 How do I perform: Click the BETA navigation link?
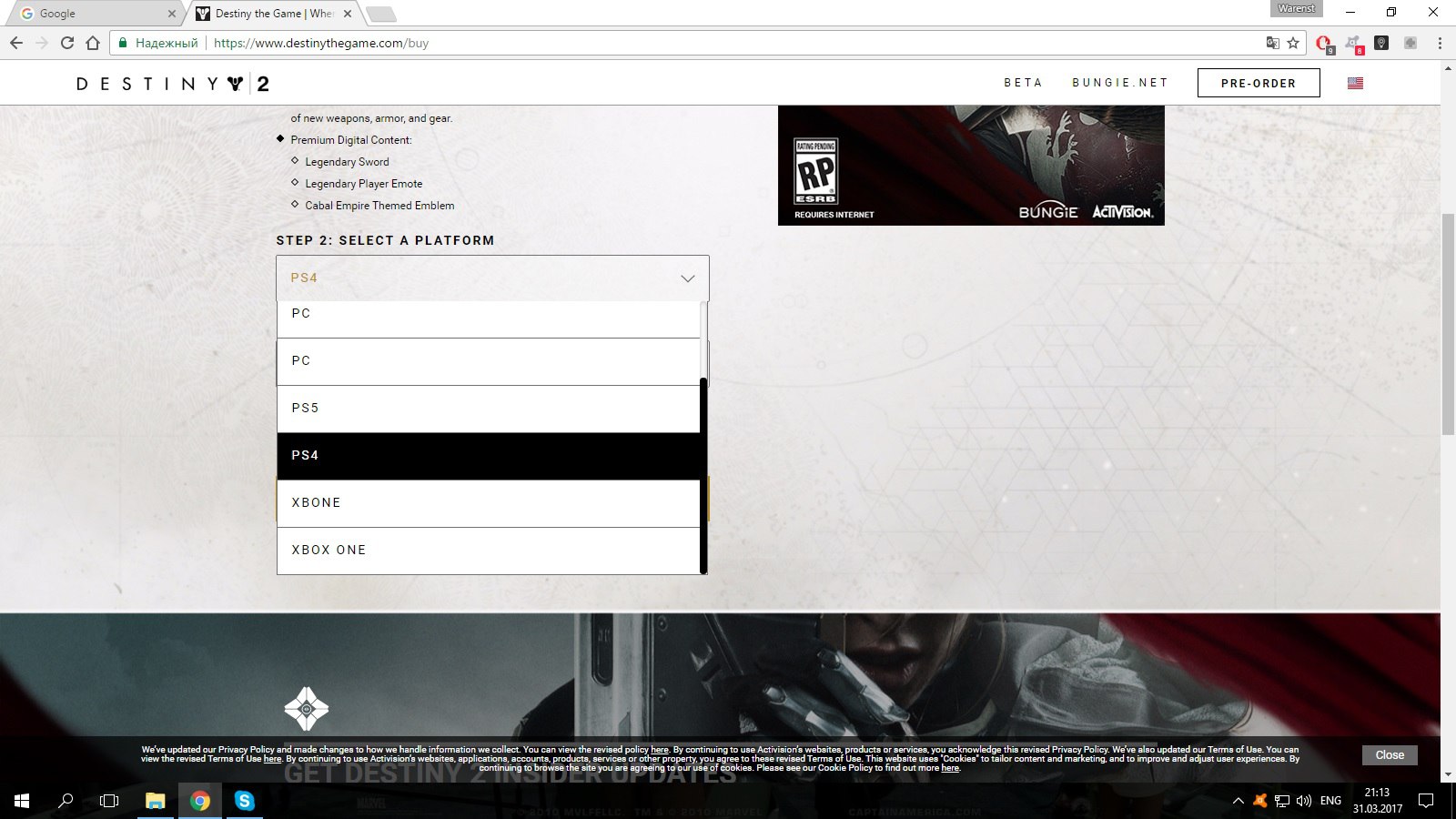[x=1023, y=83]
